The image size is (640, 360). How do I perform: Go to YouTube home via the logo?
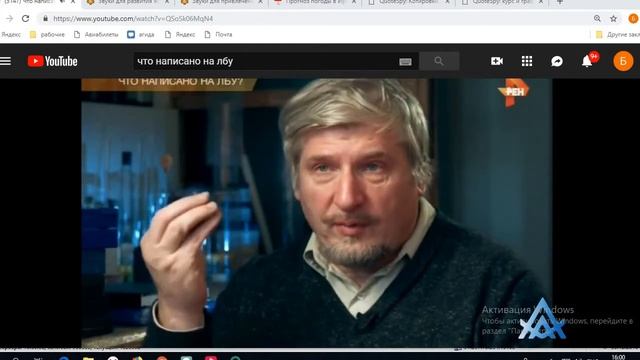(x=53, y=61)
